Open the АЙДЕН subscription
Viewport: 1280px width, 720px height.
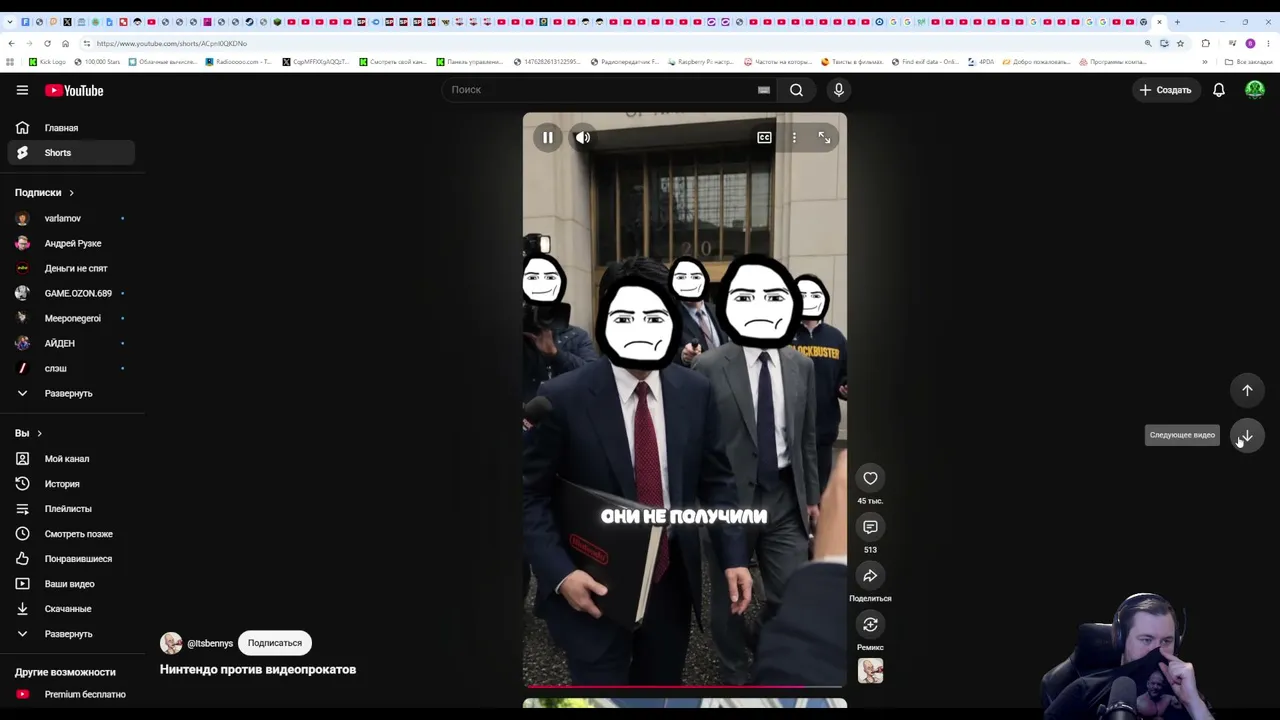point(70,343)
